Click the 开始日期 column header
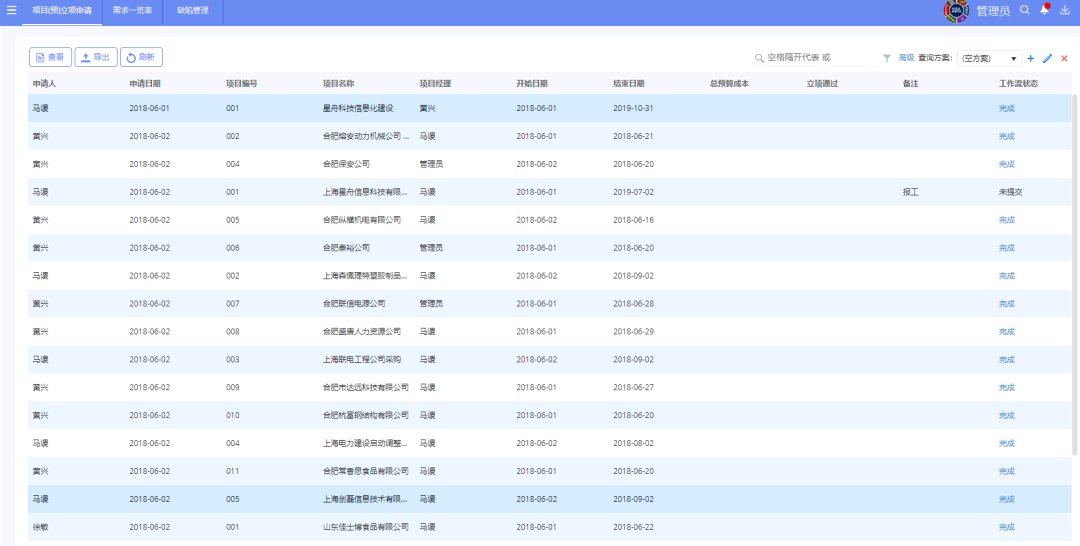1080x546 pixels. [x=532, y=83]
